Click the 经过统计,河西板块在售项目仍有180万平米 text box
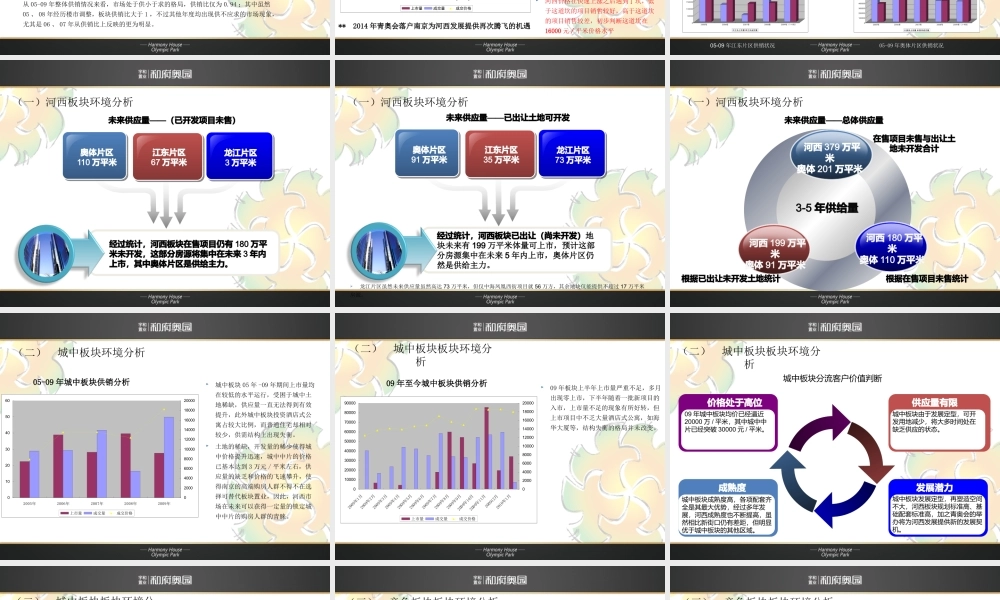Image resolution: width=1000 pixels, height=600 pixels. point(188,254)
